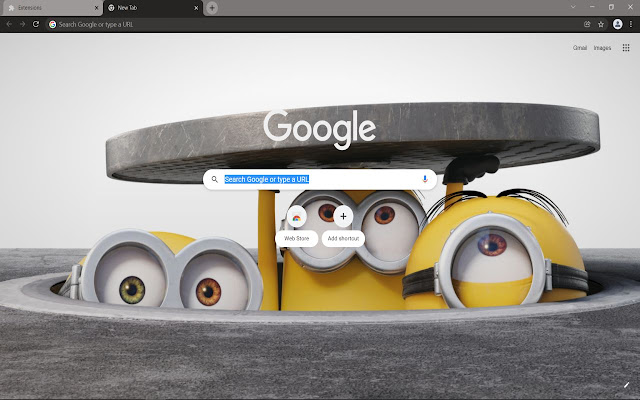Click the Add shortcut plus icon

coord(343,217)
